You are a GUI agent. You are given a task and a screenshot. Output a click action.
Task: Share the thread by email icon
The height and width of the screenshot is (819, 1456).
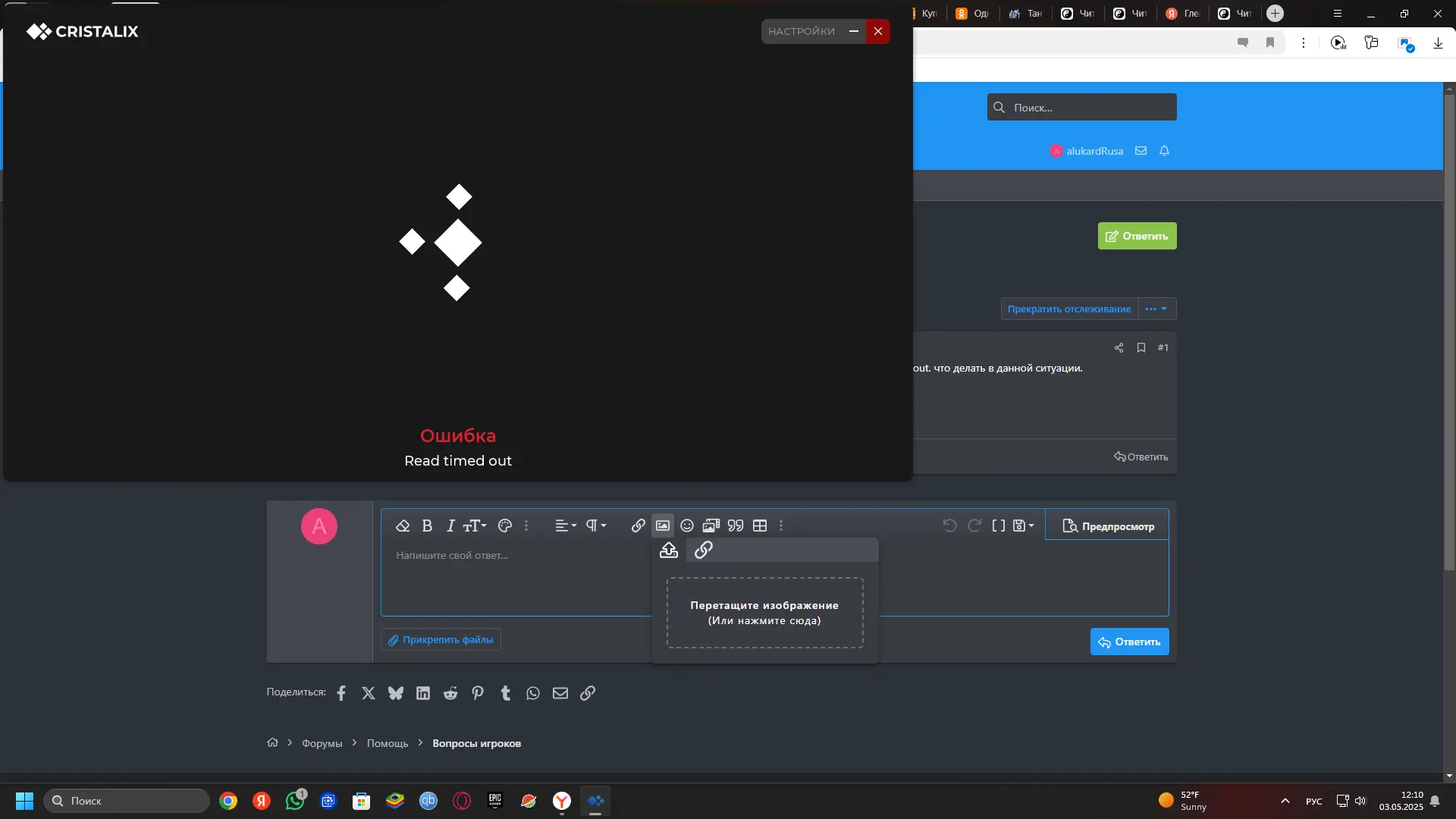click(560, 693)
